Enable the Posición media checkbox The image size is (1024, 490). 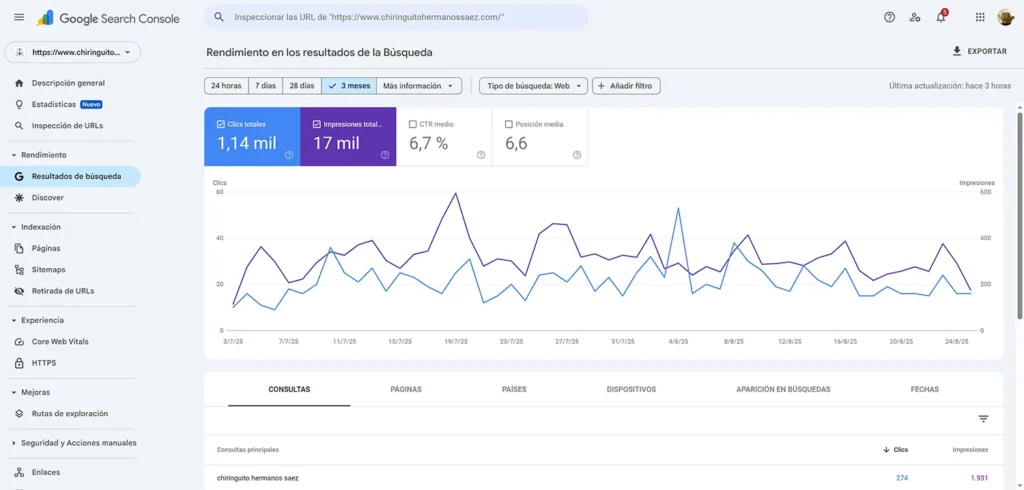click(509, 125)
